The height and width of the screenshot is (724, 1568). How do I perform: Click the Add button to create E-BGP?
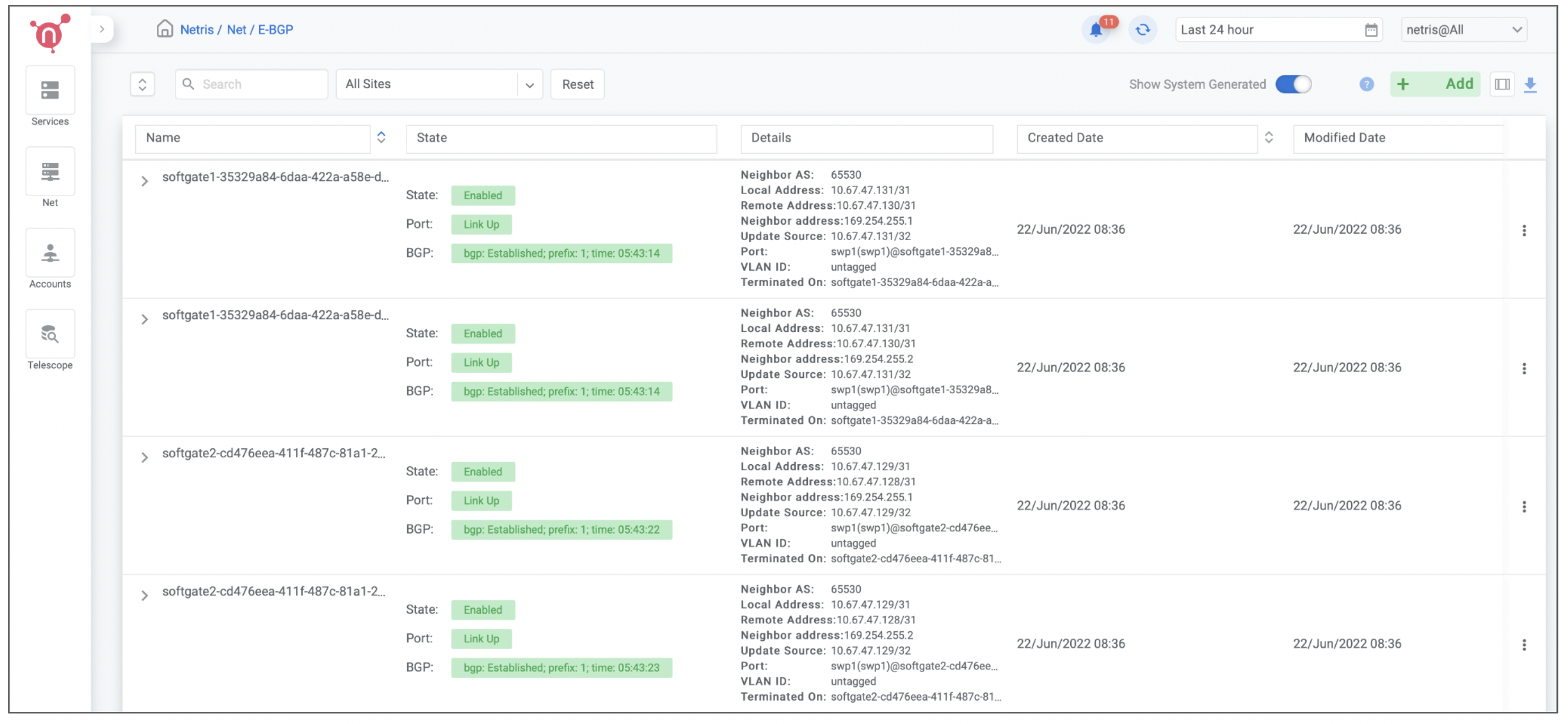click(x=1435, y=84)
